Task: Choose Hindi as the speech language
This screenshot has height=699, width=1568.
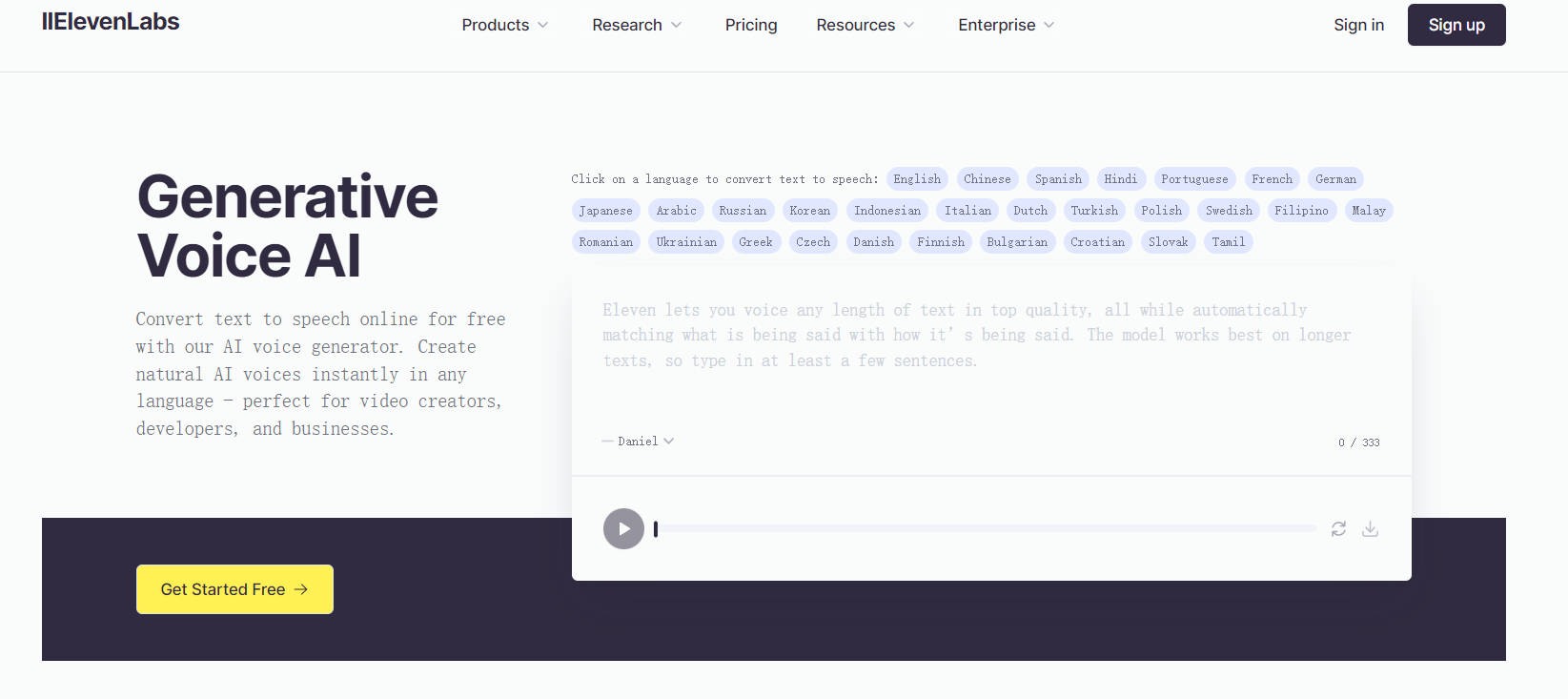Action: [1121, 179]
